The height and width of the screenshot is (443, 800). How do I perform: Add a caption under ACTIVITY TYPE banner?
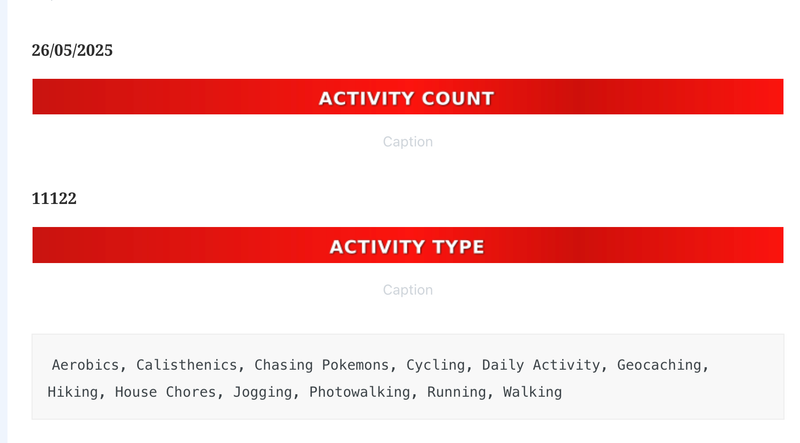(408, 290)
